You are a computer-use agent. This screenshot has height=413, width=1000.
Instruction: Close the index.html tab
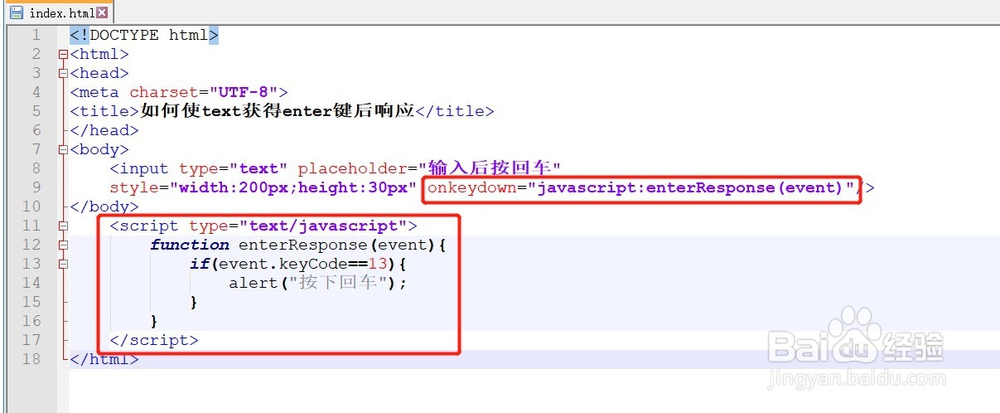coord(102,12)
